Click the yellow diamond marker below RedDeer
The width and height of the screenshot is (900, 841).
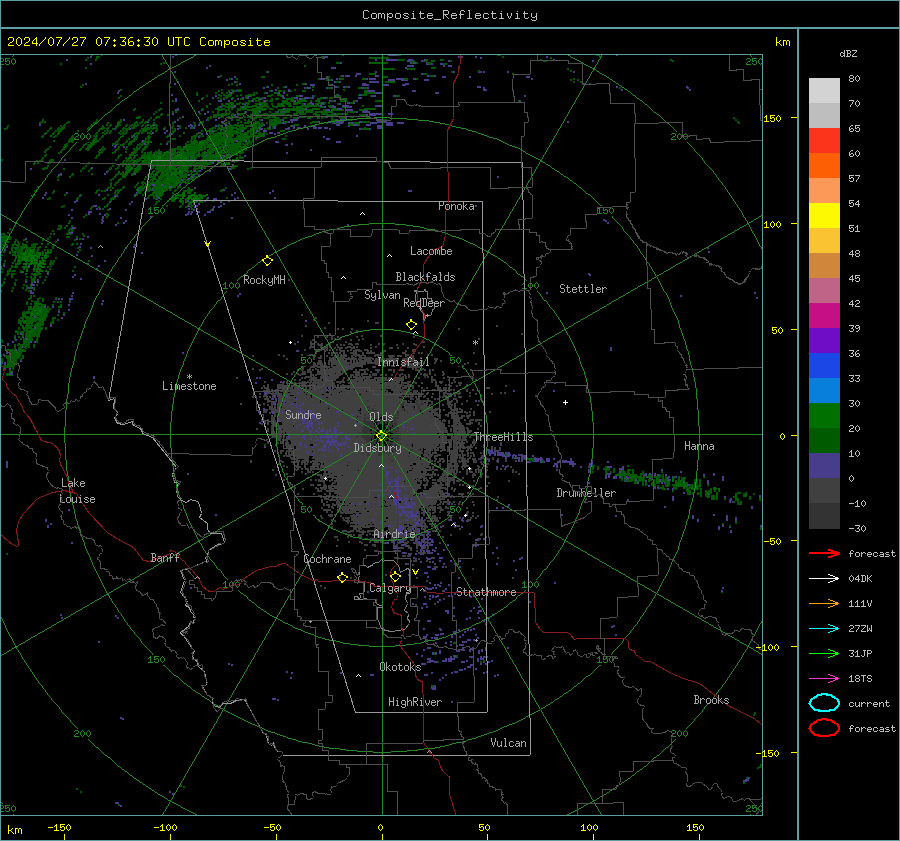[x=411, y=325]
